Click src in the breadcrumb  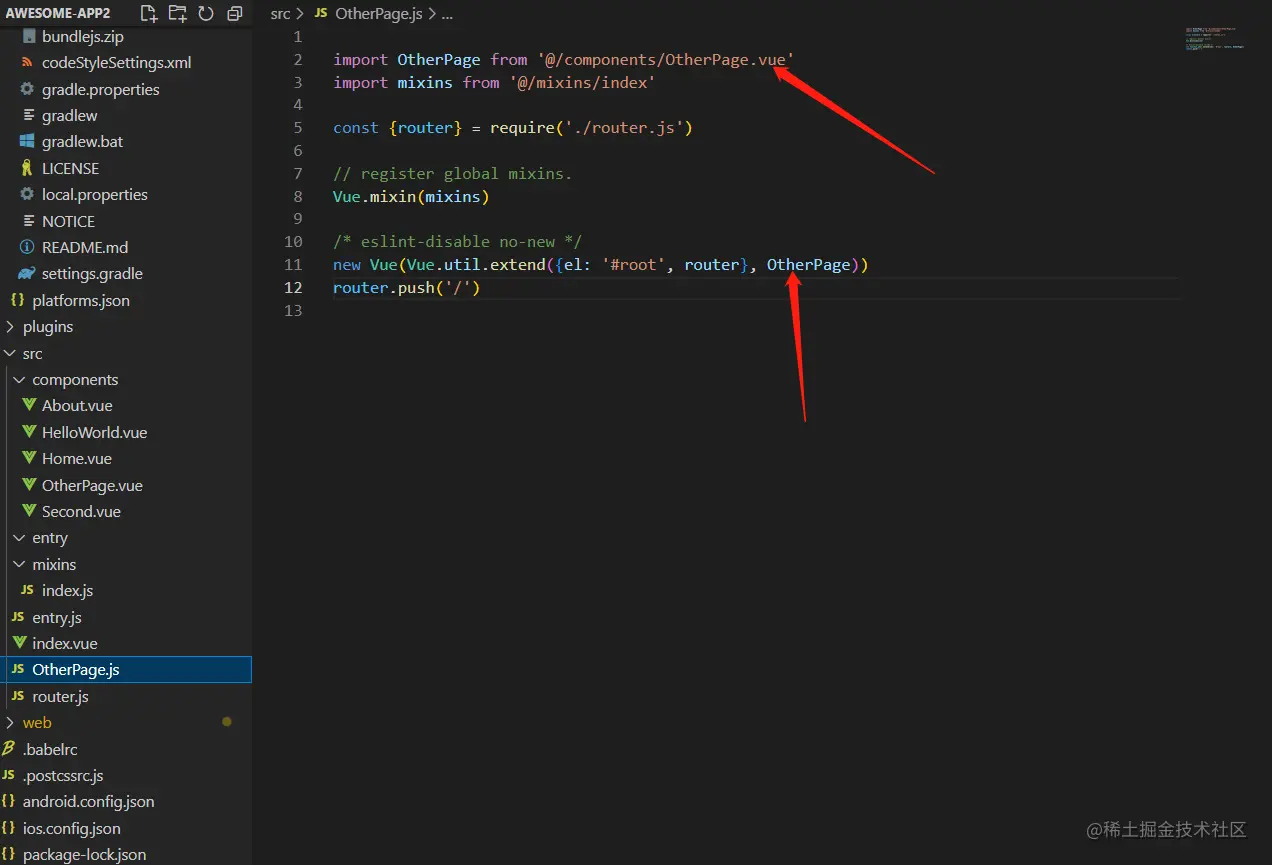(x=281, y=14)
